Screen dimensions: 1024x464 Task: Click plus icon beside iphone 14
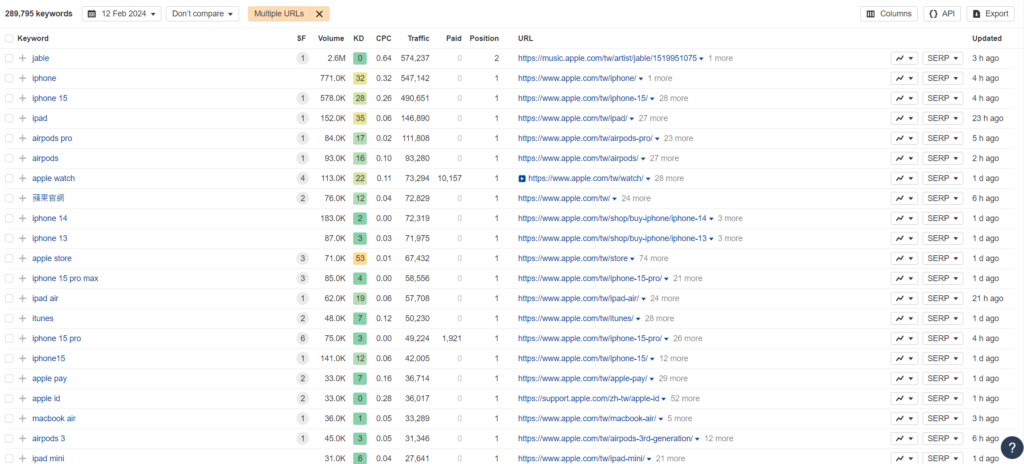pos(23,218)
